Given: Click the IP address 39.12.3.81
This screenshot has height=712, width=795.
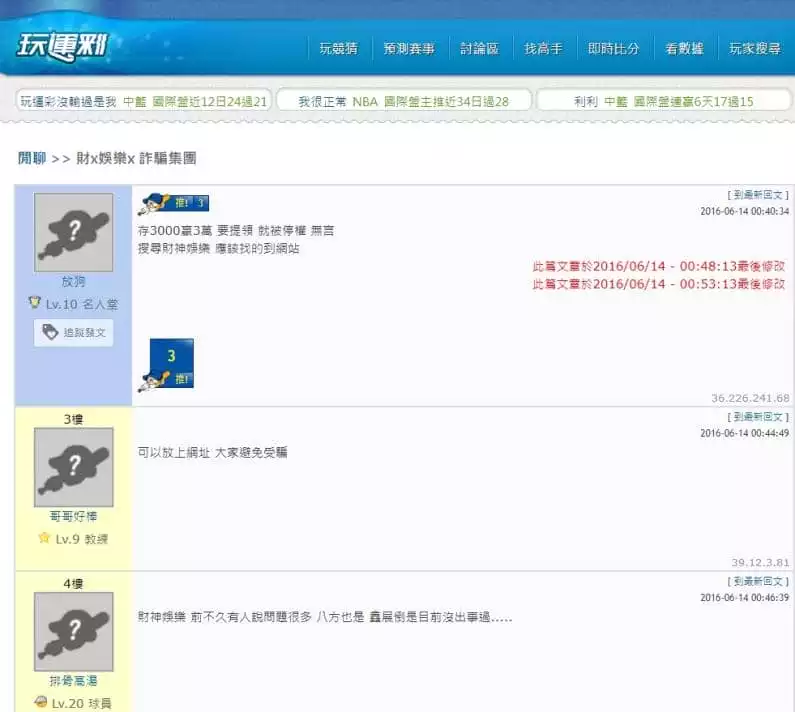Looking at the screenshot, I should pos(761,562).
